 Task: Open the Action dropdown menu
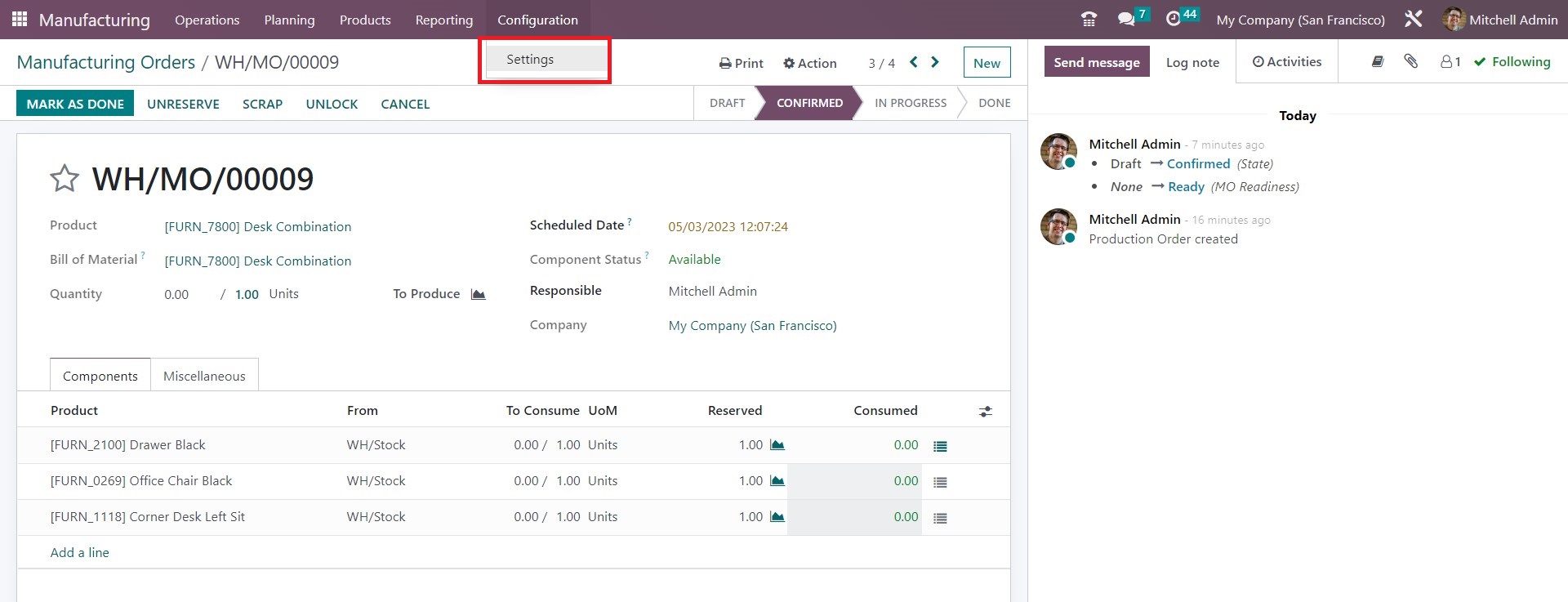click(809, 63)
